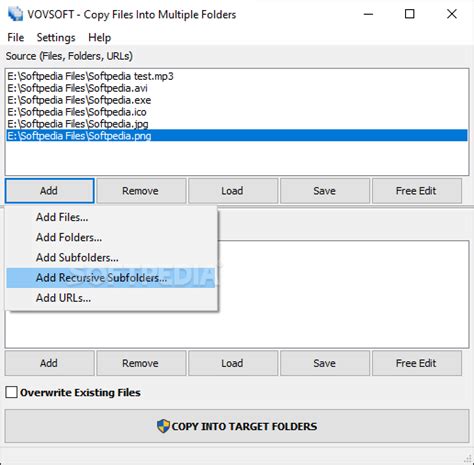Click the target list Add button
This screenshot has height=465, width=474.
(x=49, y=363)
